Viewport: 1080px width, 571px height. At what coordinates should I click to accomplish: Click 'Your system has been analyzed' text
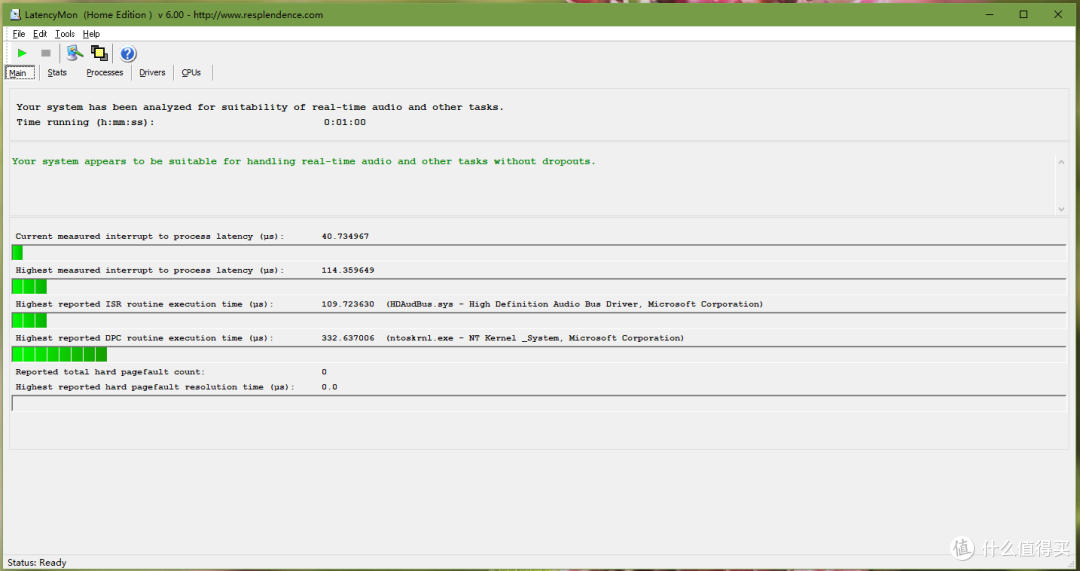(260, 107)
